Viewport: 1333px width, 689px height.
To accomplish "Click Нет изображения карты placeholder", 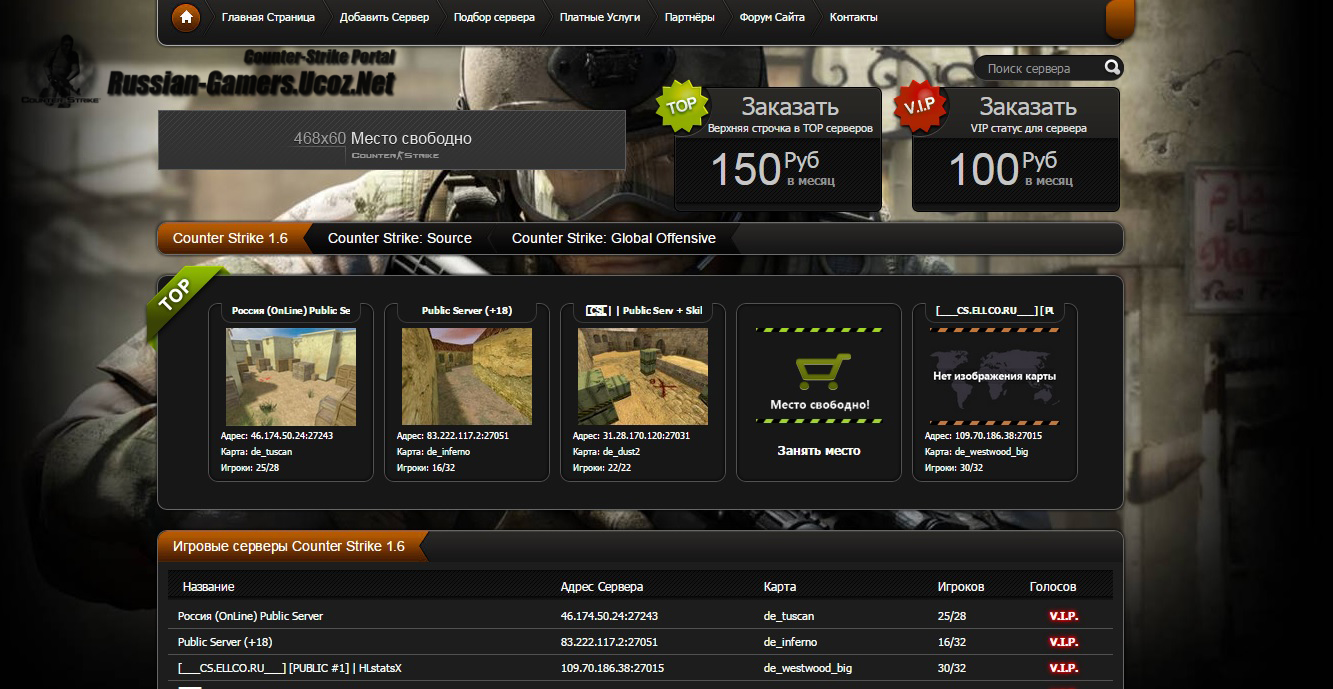I will 995,377.
